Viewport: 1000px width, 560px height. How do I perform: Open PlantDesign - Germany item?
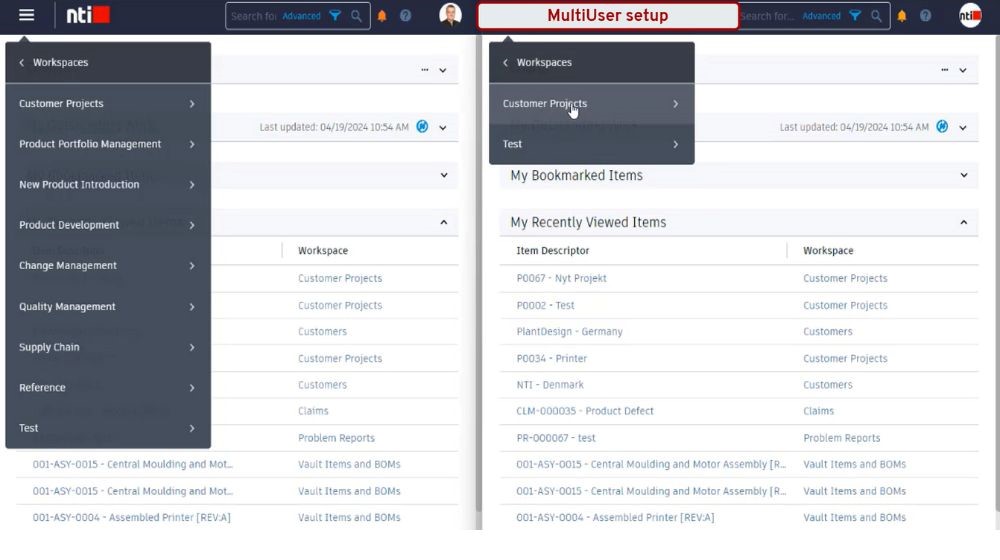(x=570, y=332)
